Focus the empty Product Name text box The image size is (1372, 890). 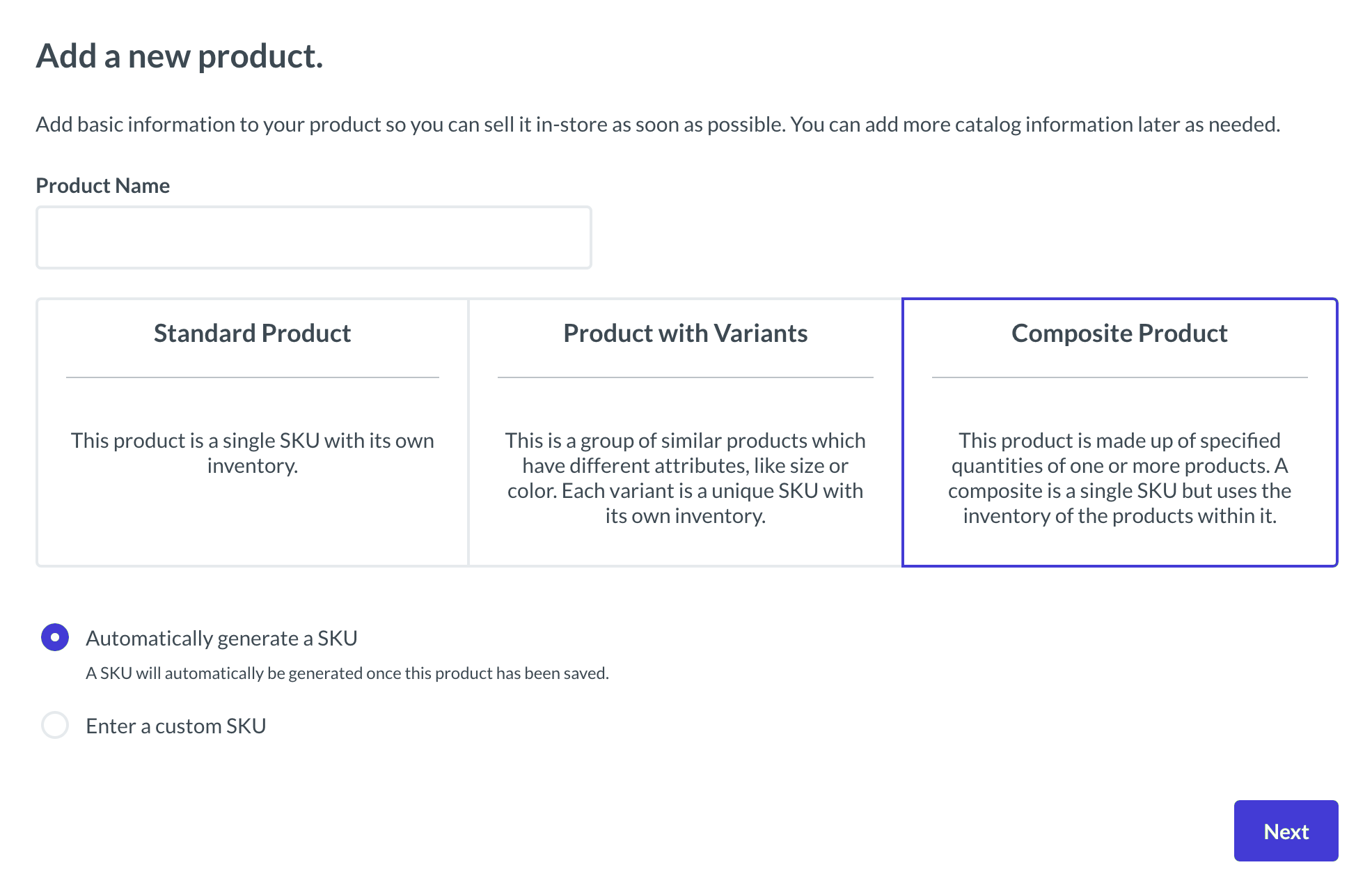click(x=313, y=237)
